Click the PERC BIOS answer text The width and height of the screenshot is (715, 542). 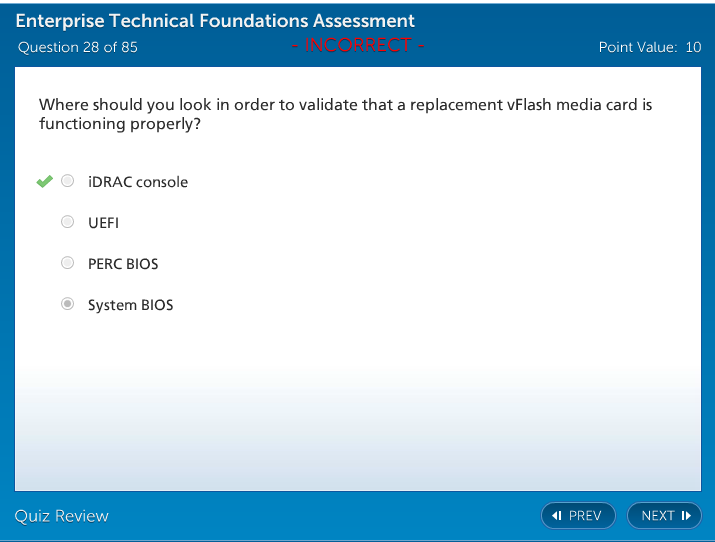[123, 264]
